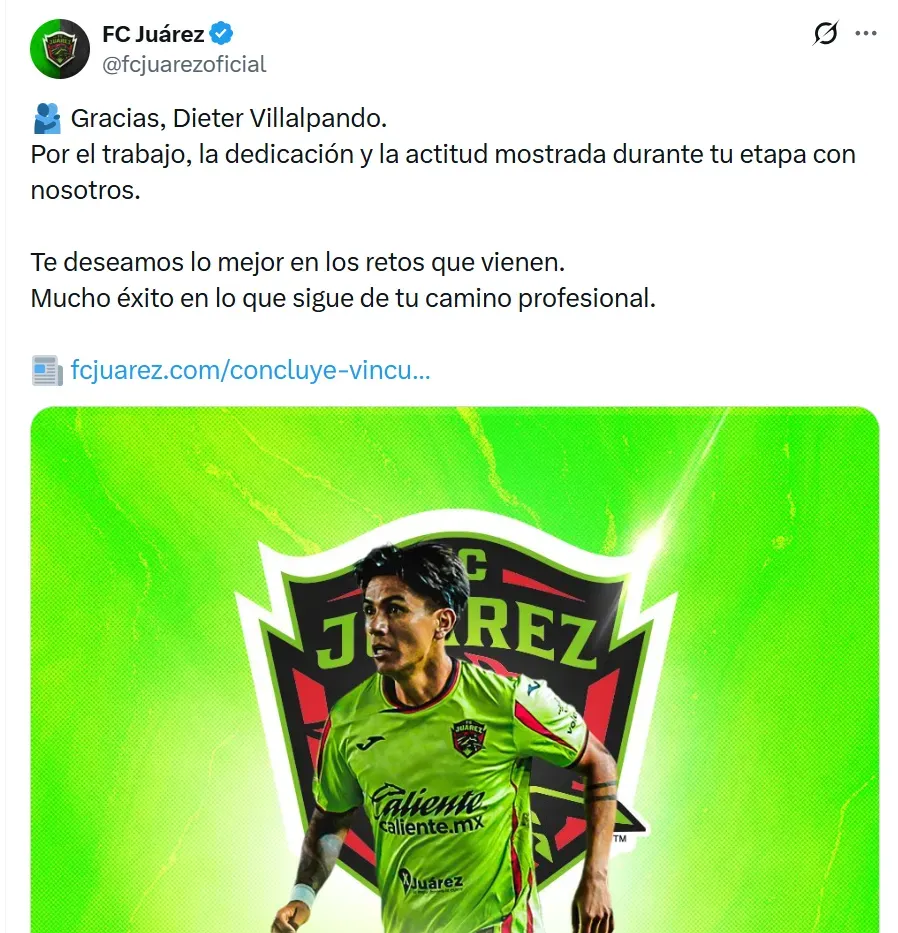Click the FC Juárez display name
This screenshot has width=898, height=933.
pos(153,34)
